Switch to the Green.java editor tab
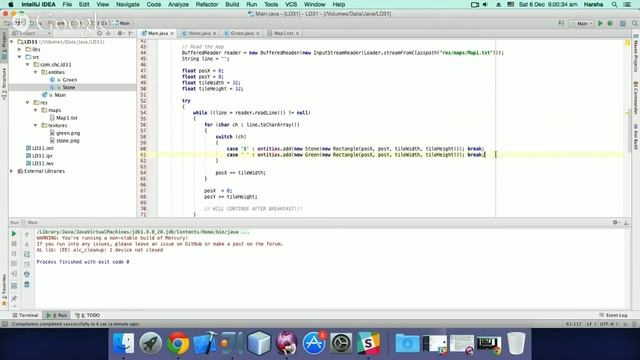 click(x=242, y=33)
